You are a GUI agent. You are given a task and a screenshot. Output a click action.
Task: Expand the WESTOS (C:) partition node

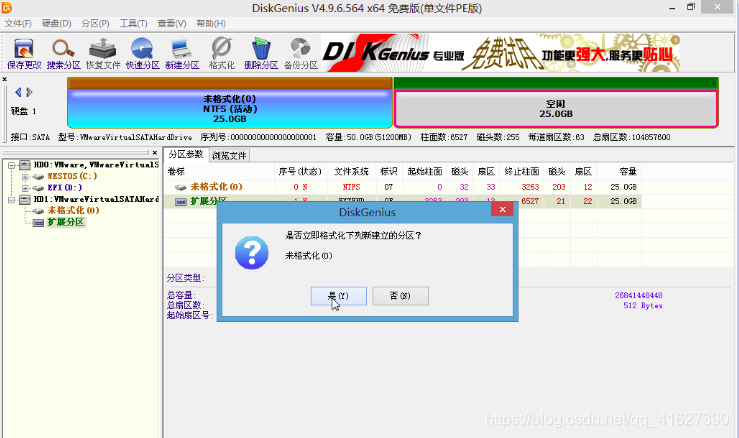pos(25,177)
